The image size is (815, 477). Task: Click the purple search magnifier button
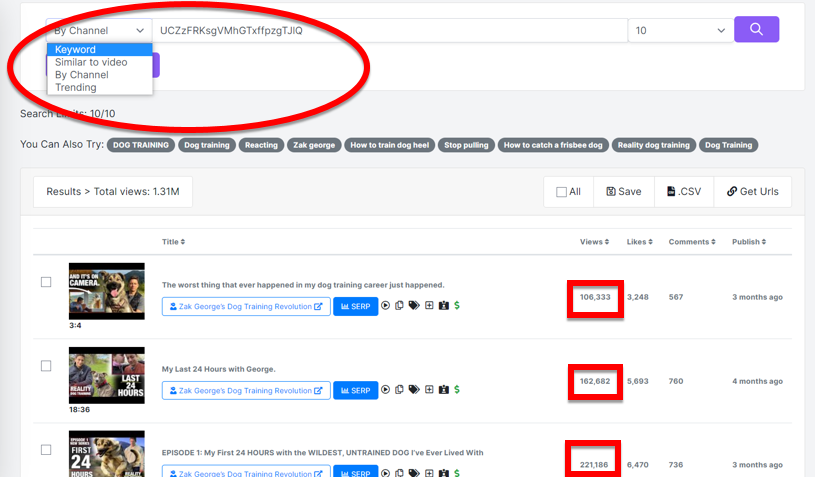(756, 30)
